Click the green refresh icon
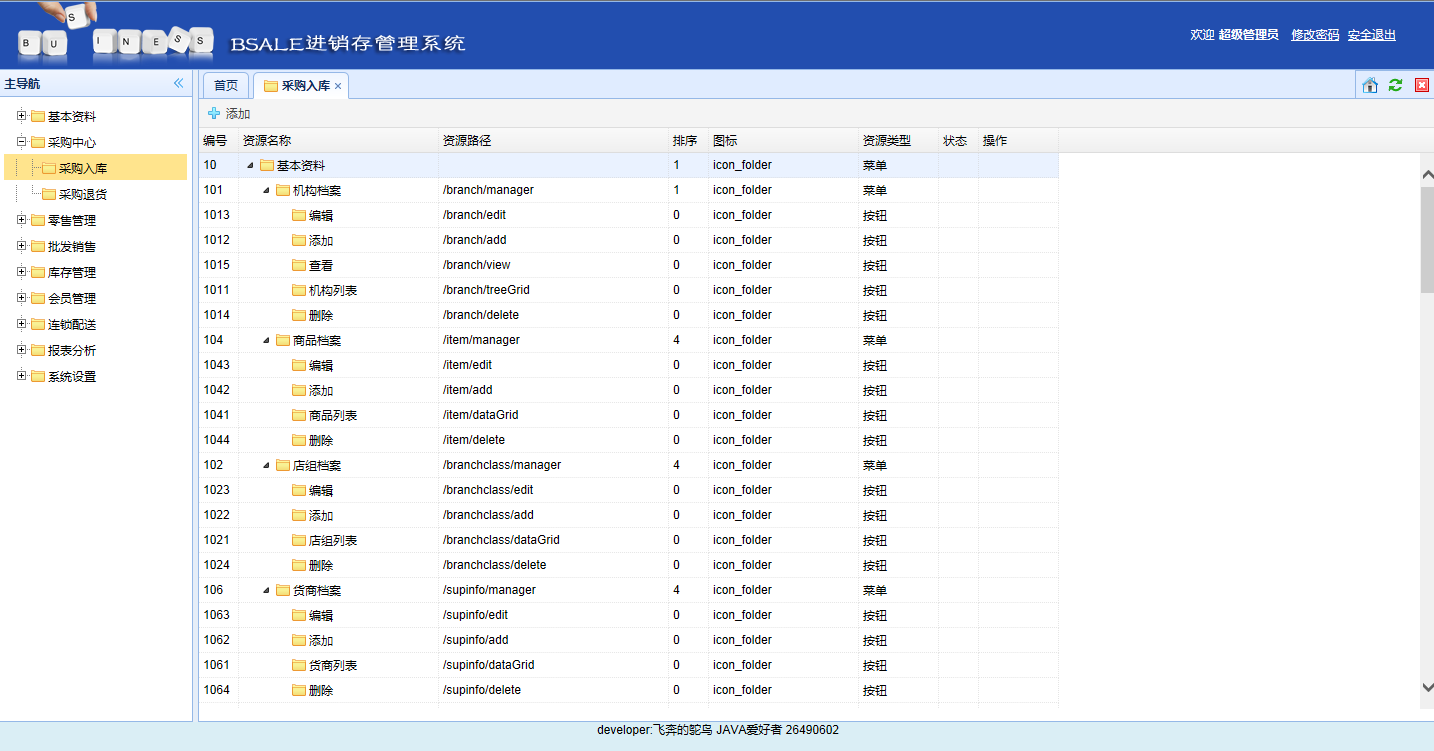 pos(1395,86)
